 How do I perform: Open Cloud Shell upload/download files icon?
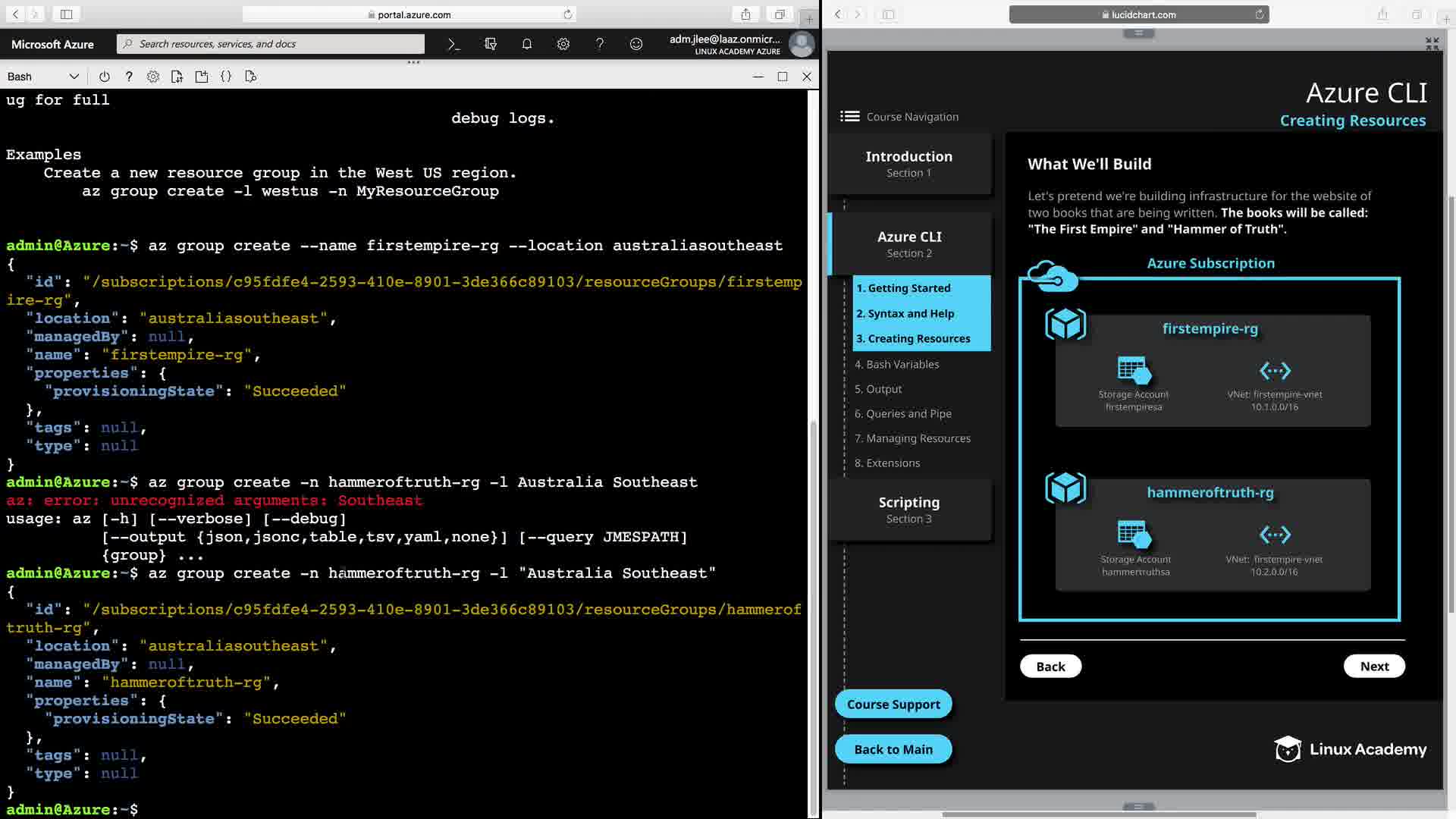177,77
